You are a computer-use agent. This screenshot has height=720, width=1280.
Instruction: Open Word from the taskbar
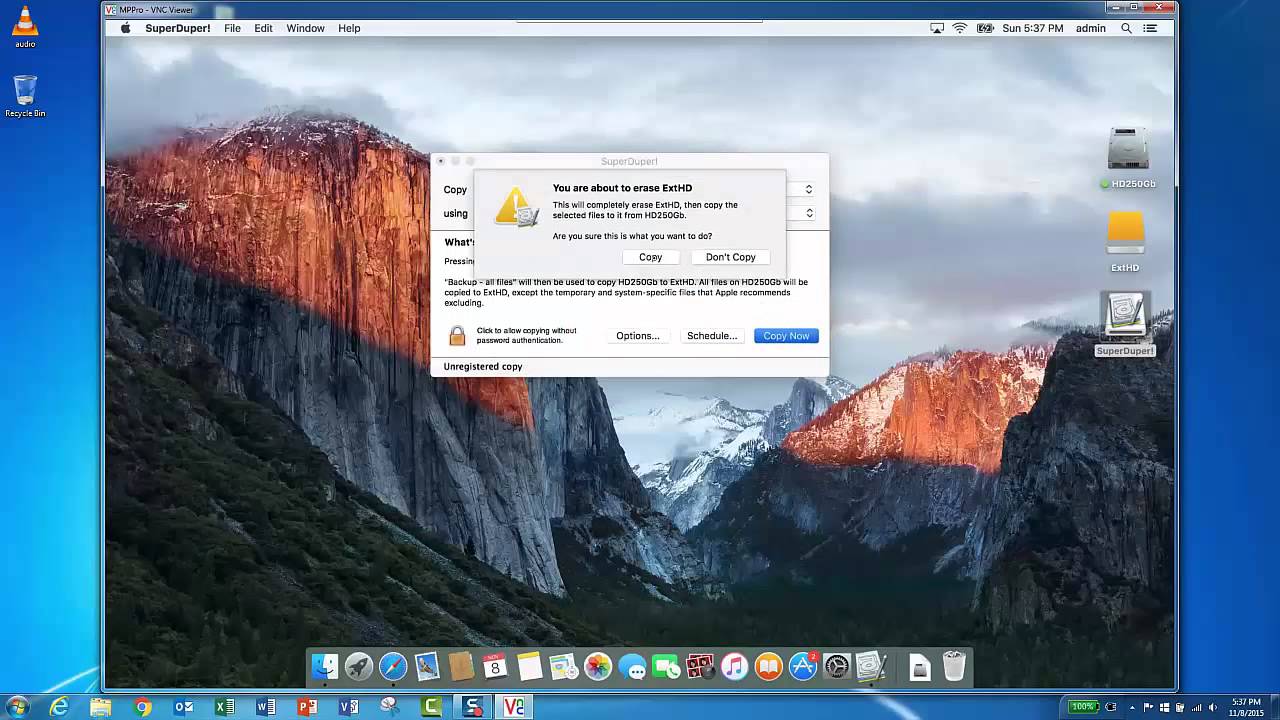(x=266, y=707)
